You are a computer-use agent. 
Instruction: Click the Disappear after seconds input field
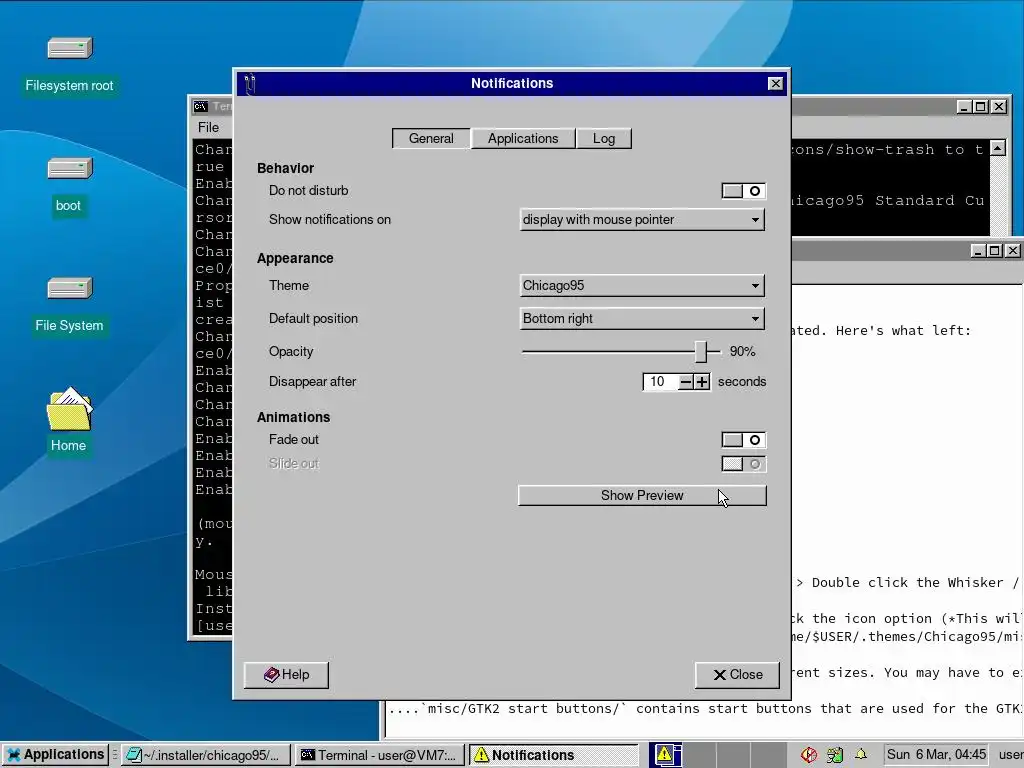[661, 382]
